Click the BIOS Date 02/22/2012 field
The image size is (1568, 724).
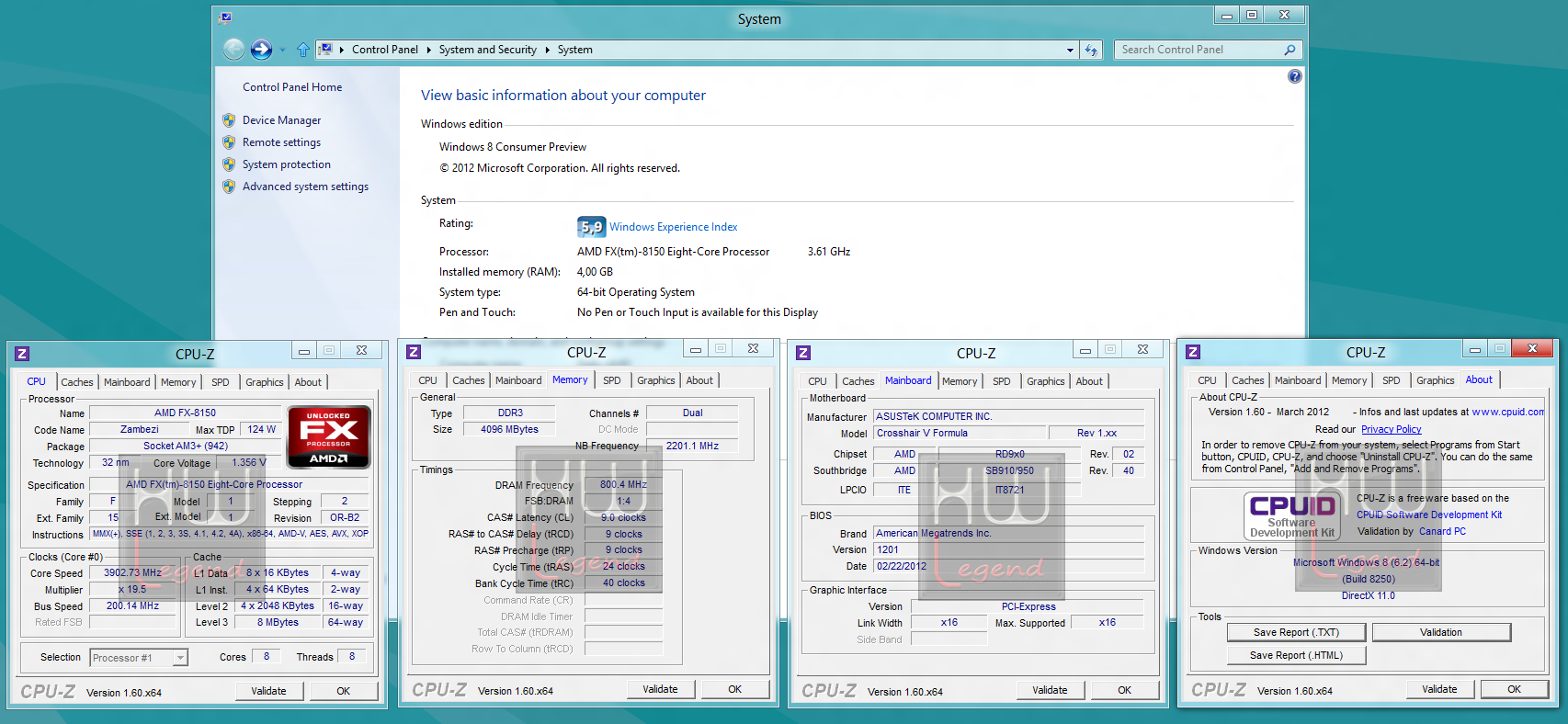click(1008, 566)
